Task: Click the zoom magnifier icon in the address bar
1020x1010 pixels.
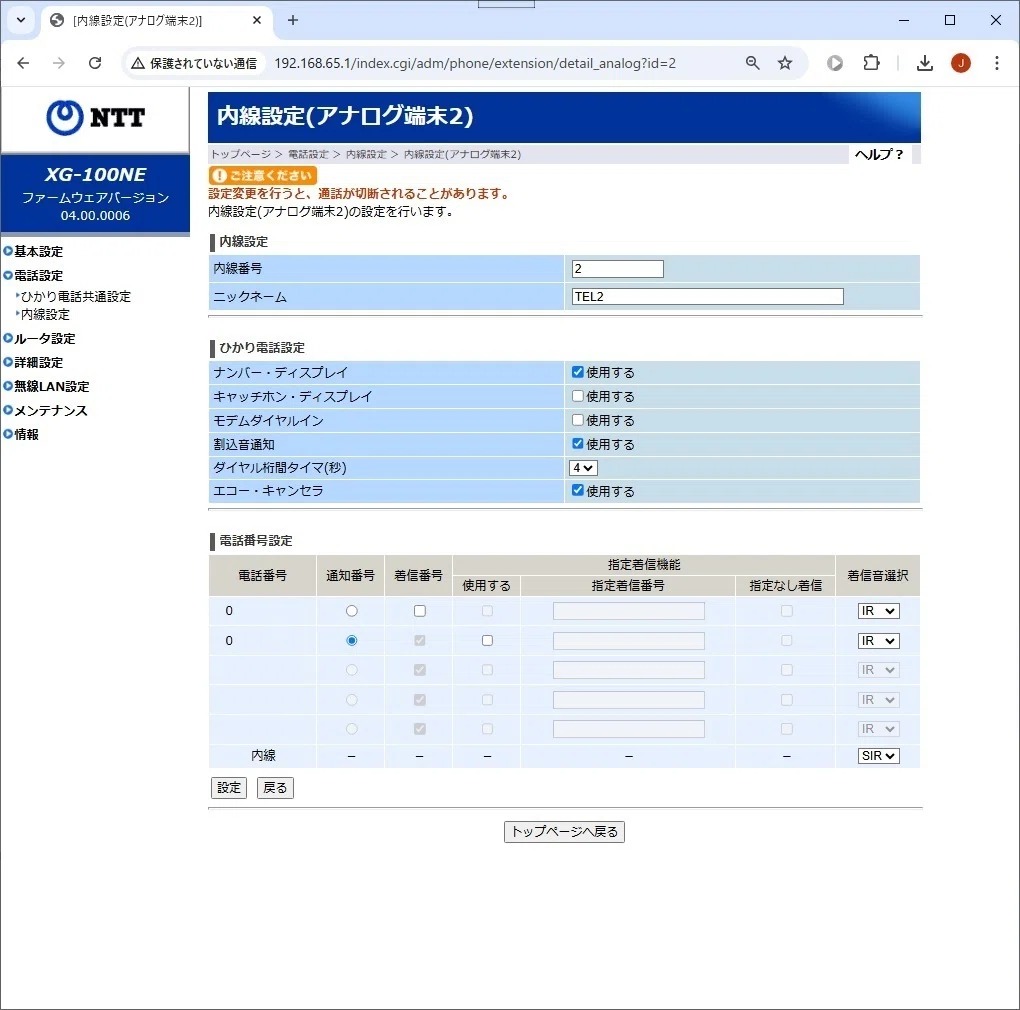Action: (753, 63)
